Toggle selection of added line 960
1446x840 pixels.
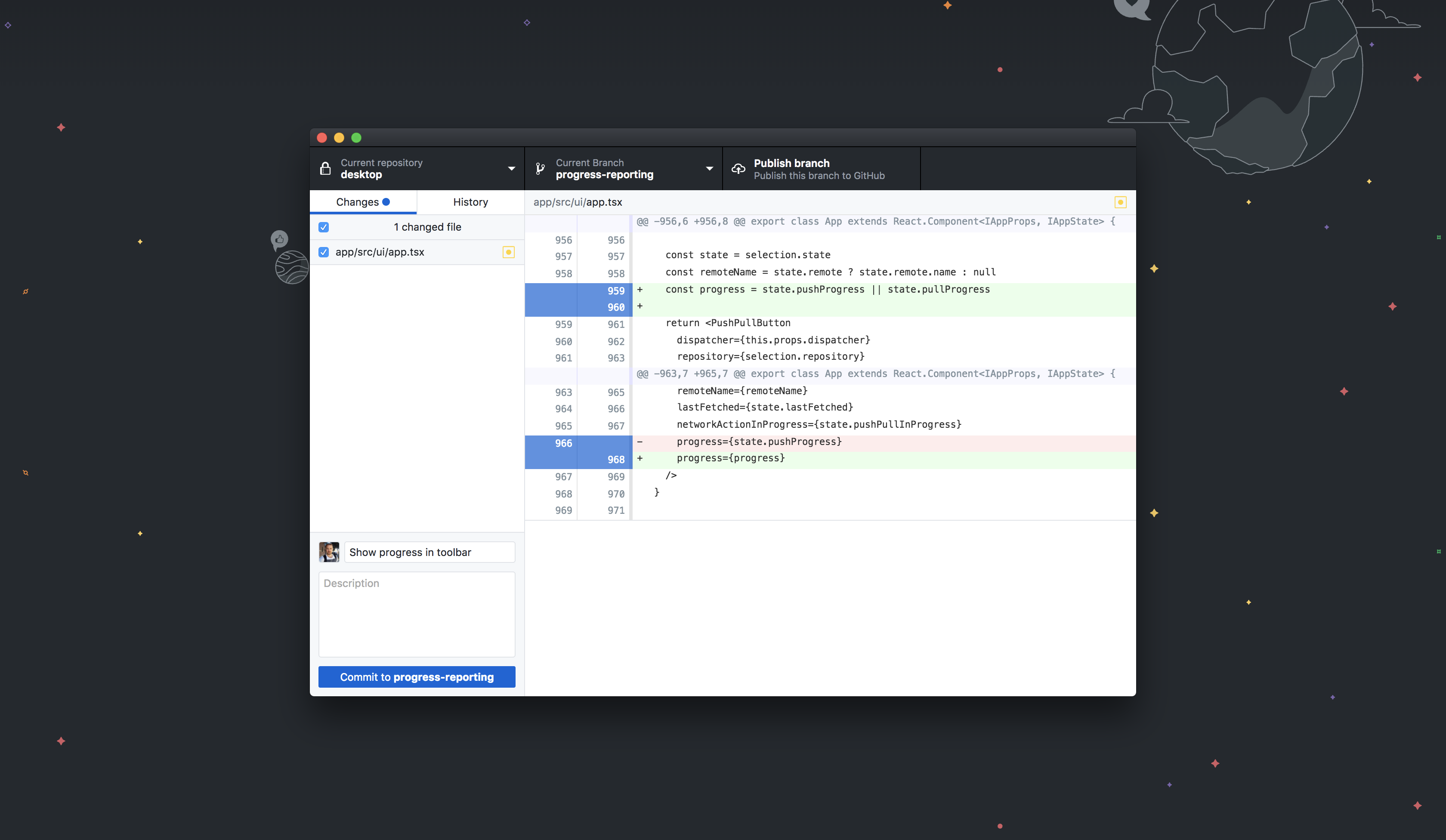(578, 308)
